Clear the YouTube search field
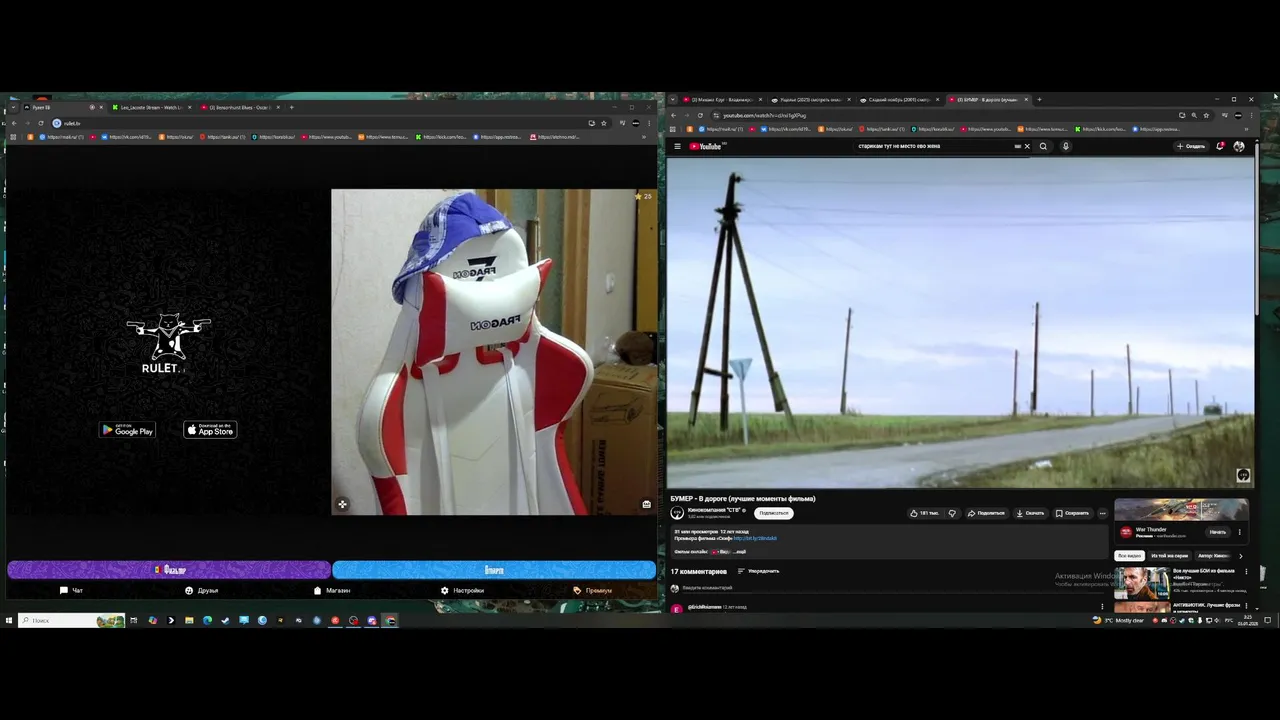This screenshot has height=720, width=1280. click(x=1027, y=146)
